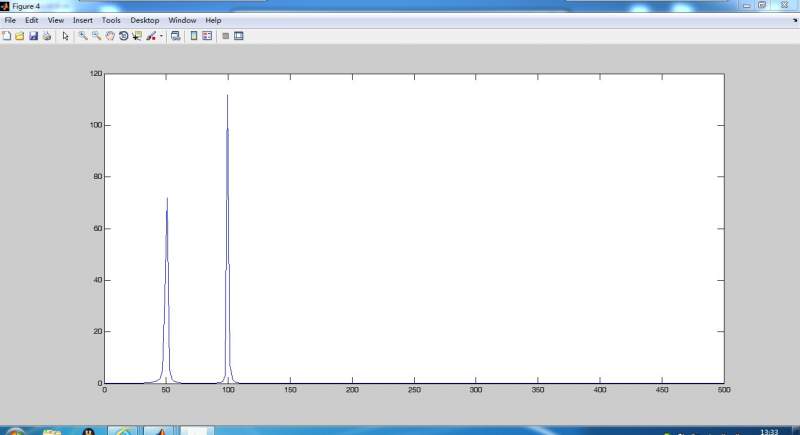This screenshot has height=435, width=800.
Task: Click the y-axis tick label 120
Action: [x=96, y=73]
